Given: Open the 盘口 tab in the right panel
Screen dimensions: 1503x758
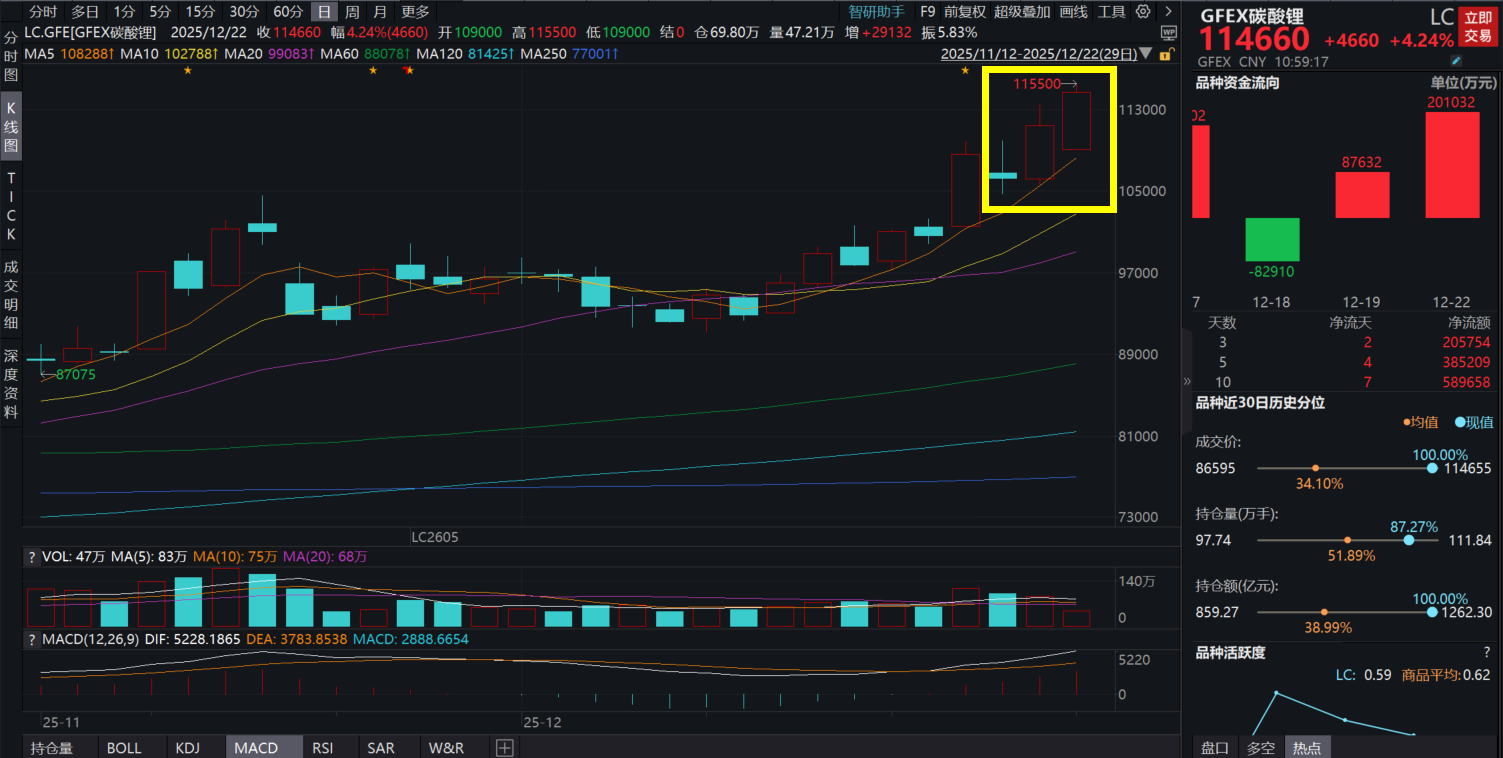Looking at the screenshot, I should coord(1214,748).
